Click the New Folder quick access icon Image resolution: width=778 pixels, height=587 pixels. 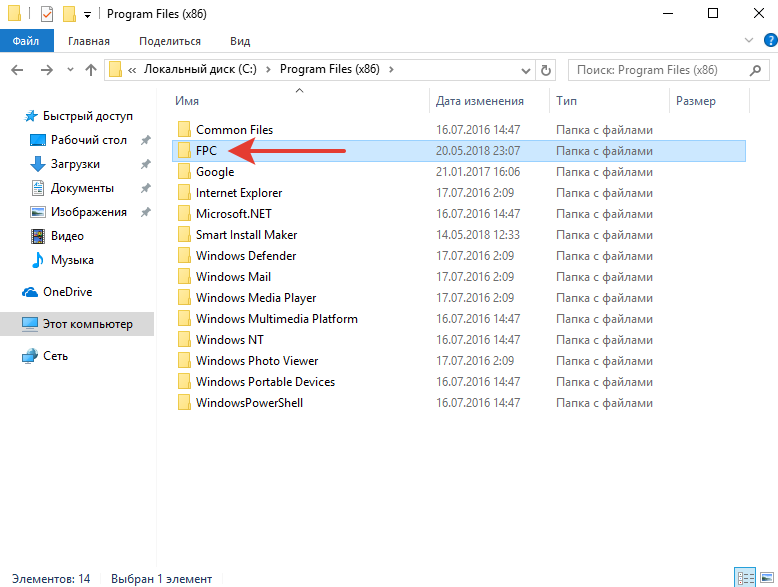(69, 14)
